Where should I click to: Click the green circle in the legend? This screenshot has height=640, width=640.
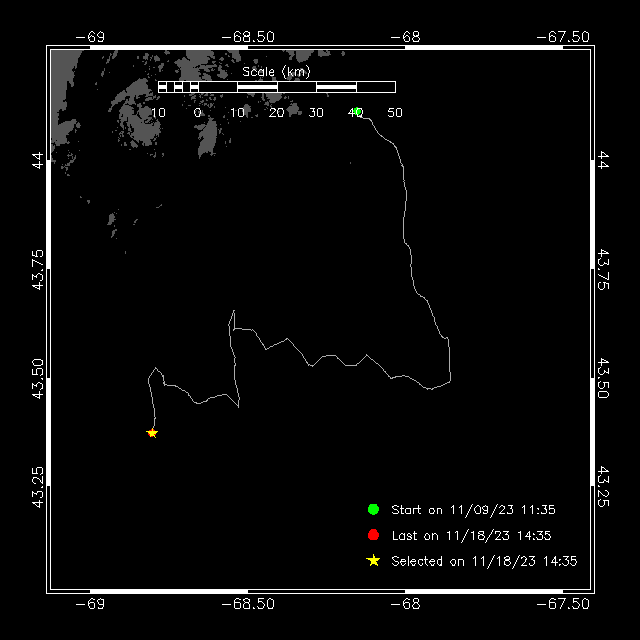coord(373,510)
